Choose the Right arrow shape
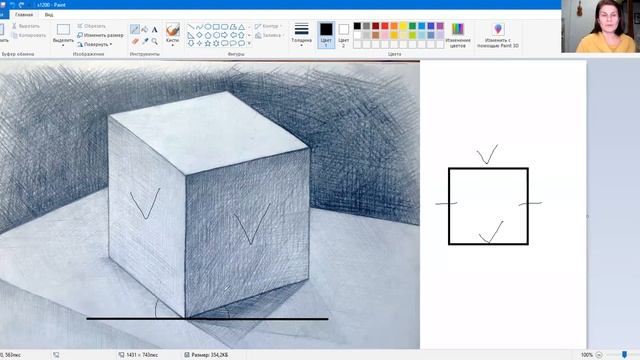Image resolution: width=640 pixels, height=360 pixels. pos(224,35)
